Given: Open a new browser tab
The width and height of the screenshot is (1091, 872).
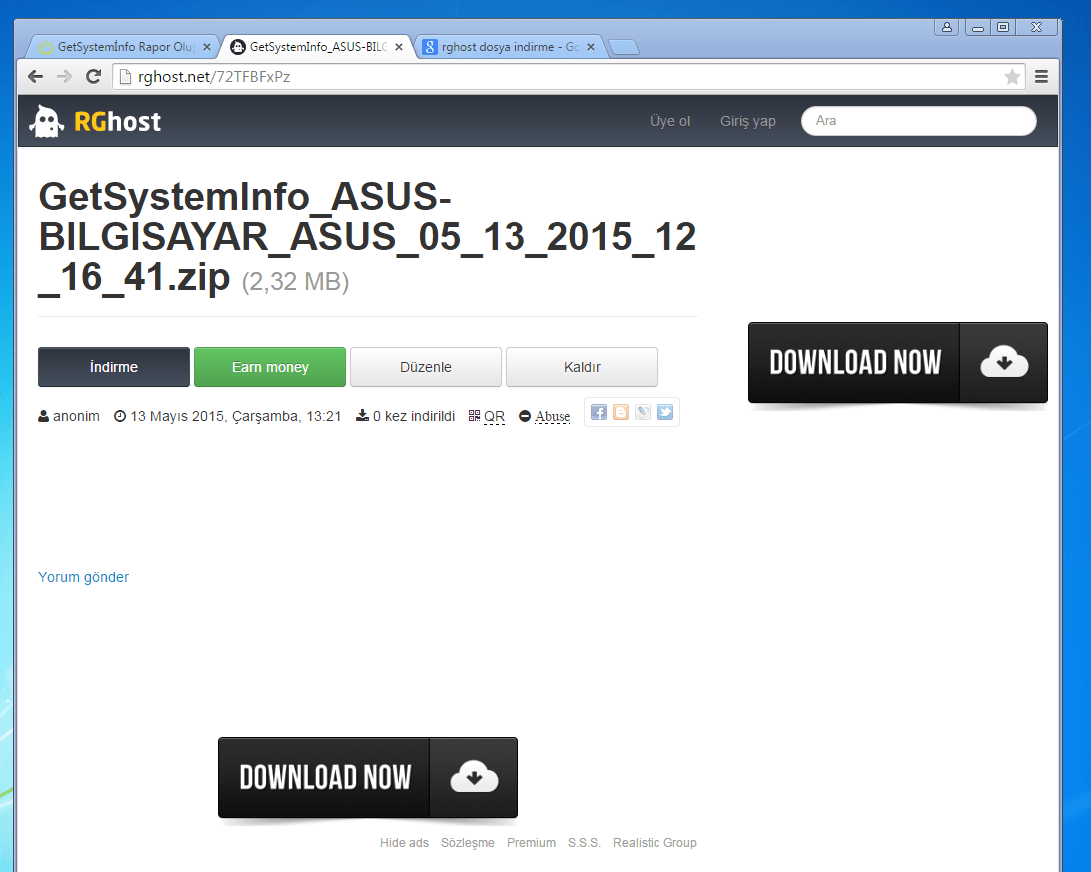Looking at the screenshot, I should point(624,47).
